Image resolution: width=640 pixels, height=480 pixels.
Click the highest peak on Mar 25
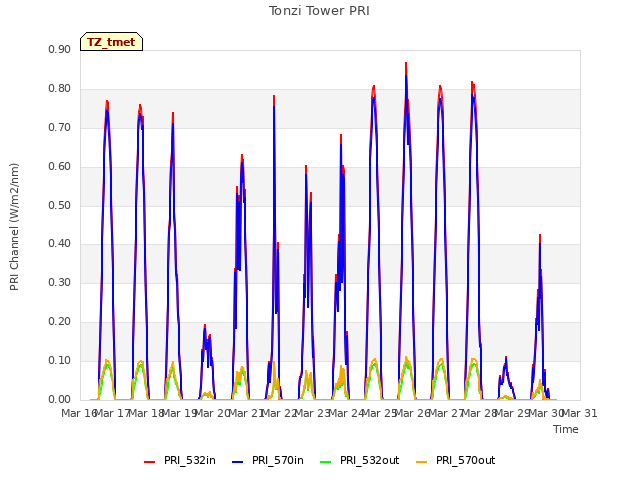pyautogui.click(x=406, y=63)
